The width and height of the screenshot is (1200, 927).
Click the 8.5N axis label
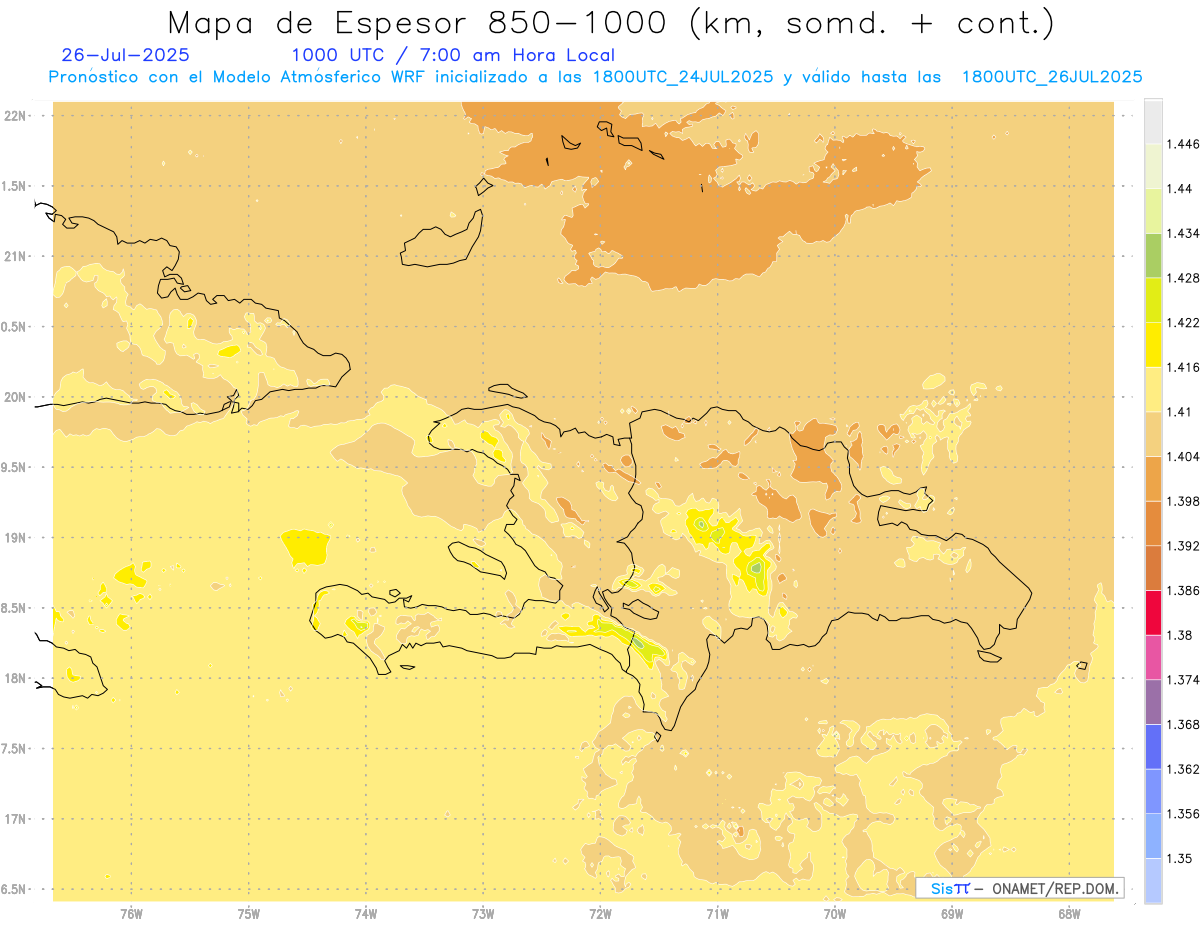[x=15, y=608]
